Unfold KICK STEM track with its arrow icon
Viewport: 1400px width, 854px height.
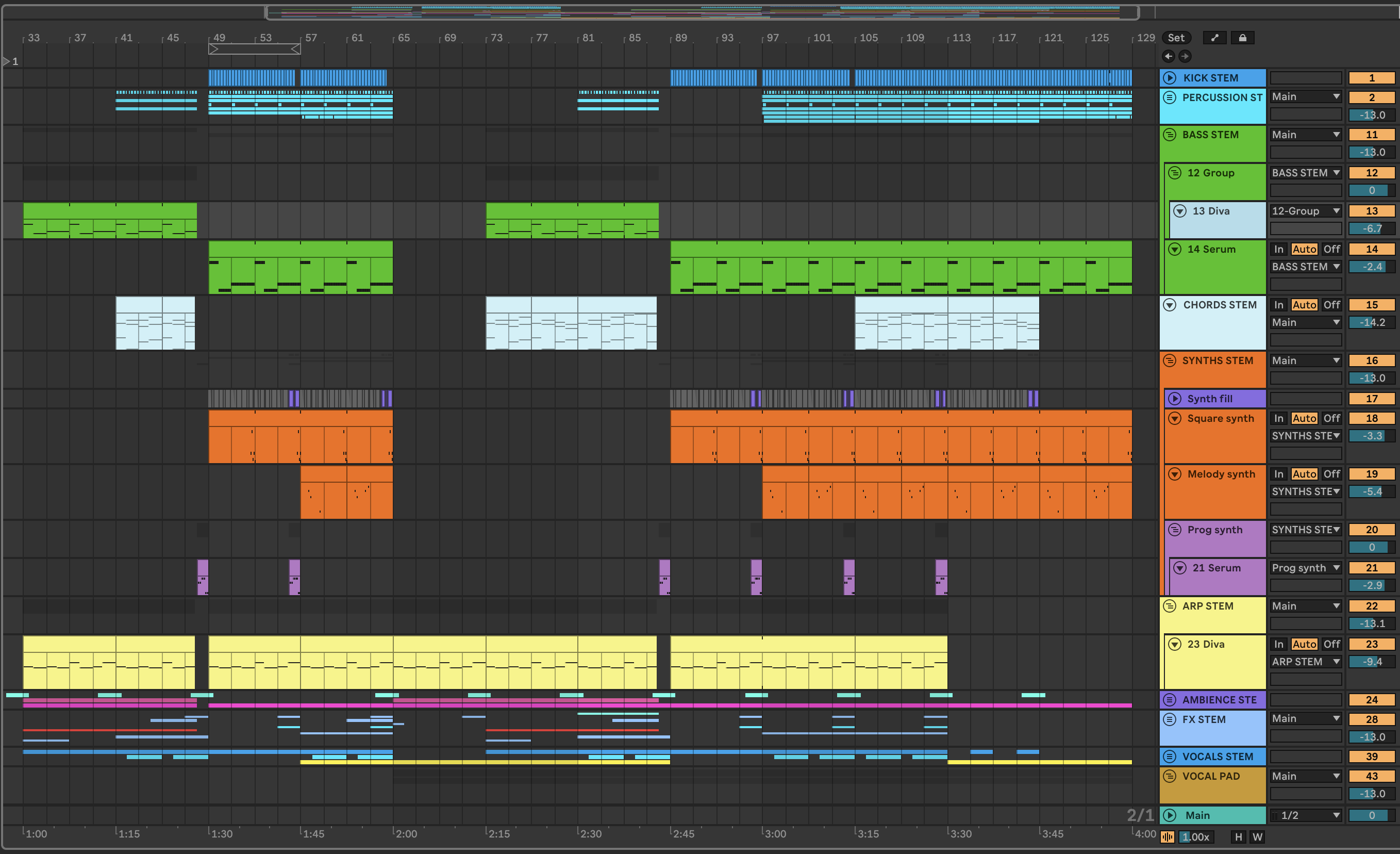1169,78
